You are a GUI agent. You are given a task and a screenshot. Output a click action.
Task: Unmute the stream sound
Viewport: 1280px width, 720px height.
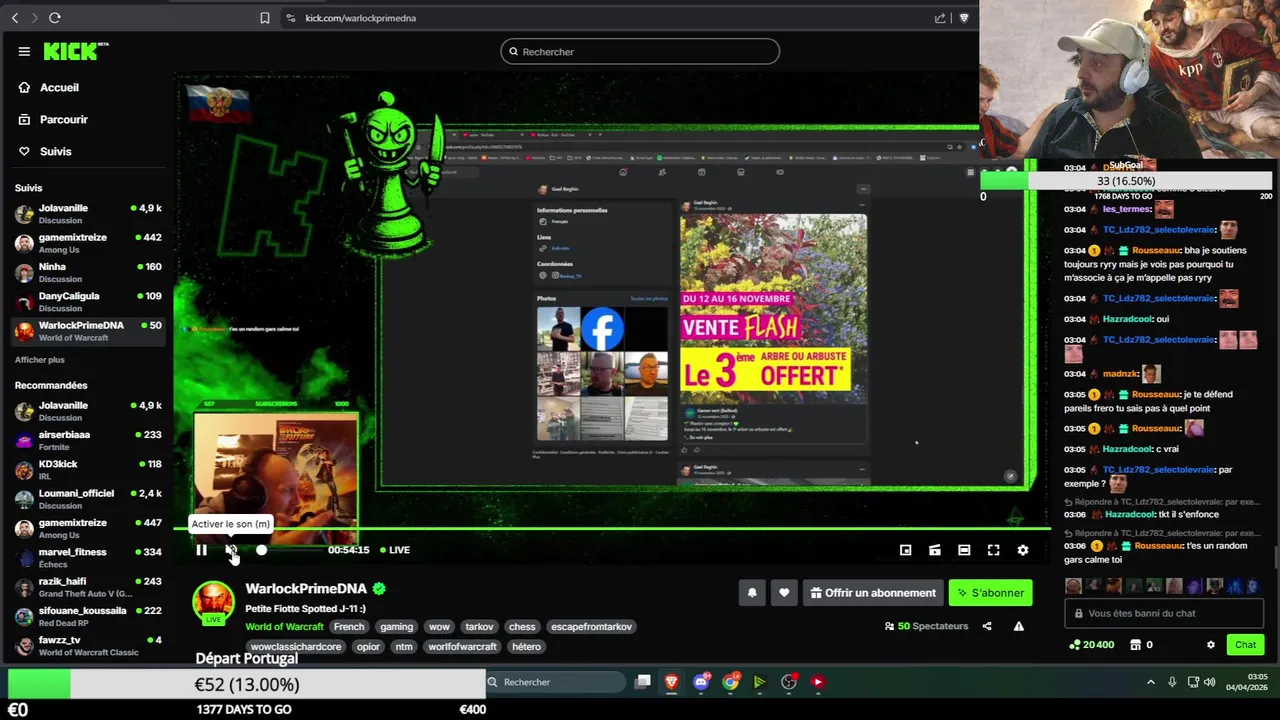pos(231,550)
